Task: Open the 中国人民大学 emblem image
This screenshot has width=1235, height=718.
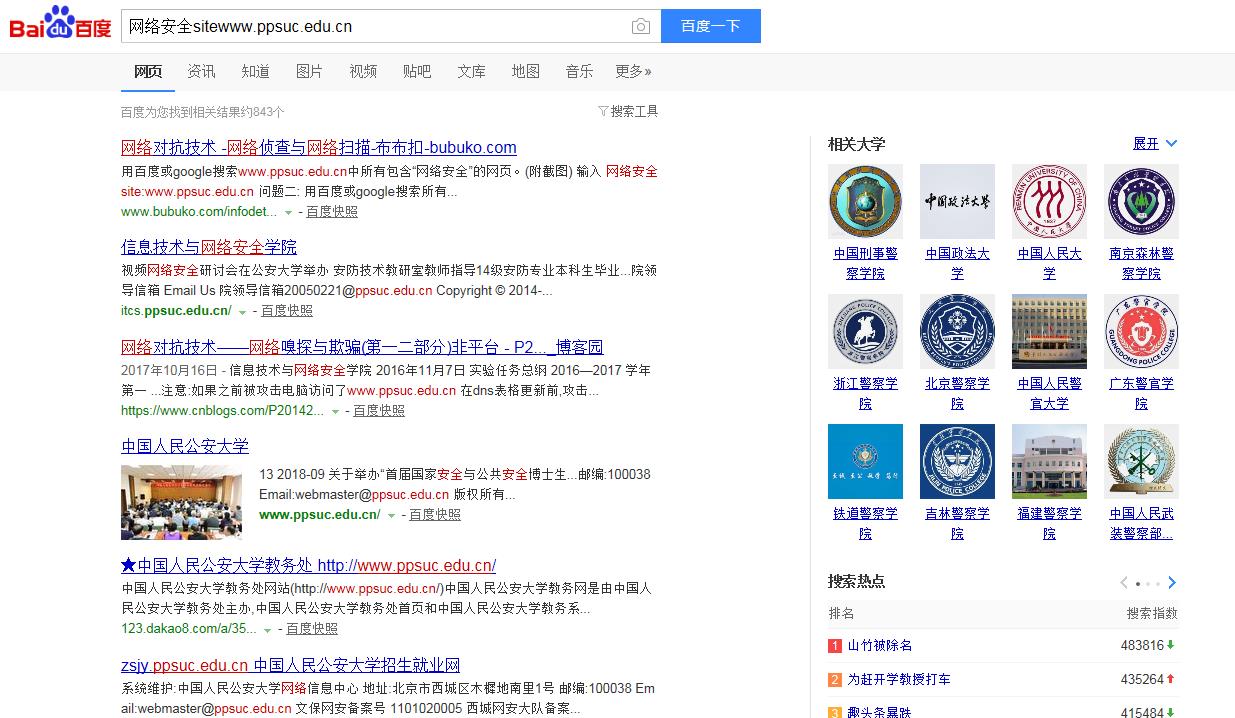Action: click(1049, 201)
